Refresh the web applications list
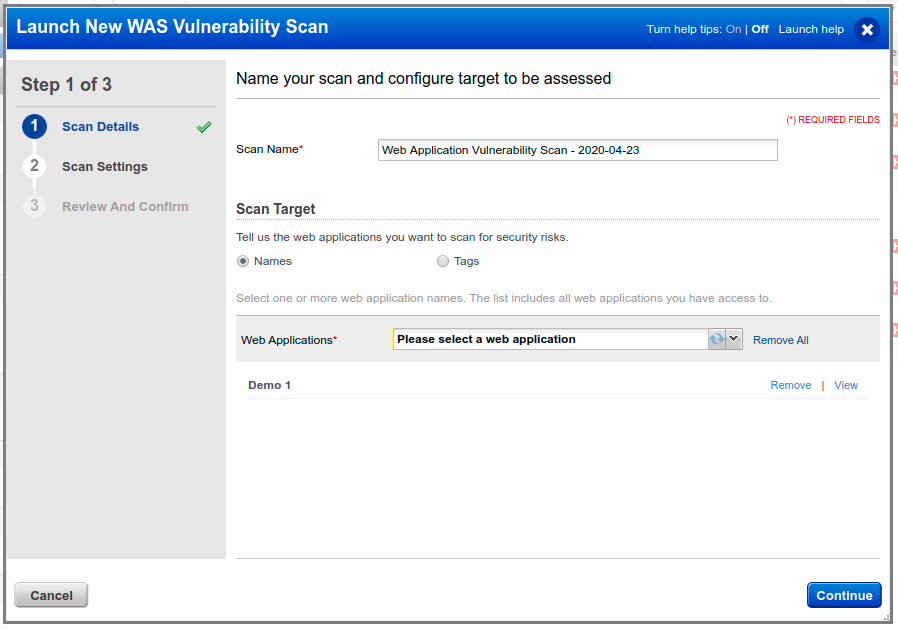The height and width of the screenshot is (630, 898). [x=719, y=339]
